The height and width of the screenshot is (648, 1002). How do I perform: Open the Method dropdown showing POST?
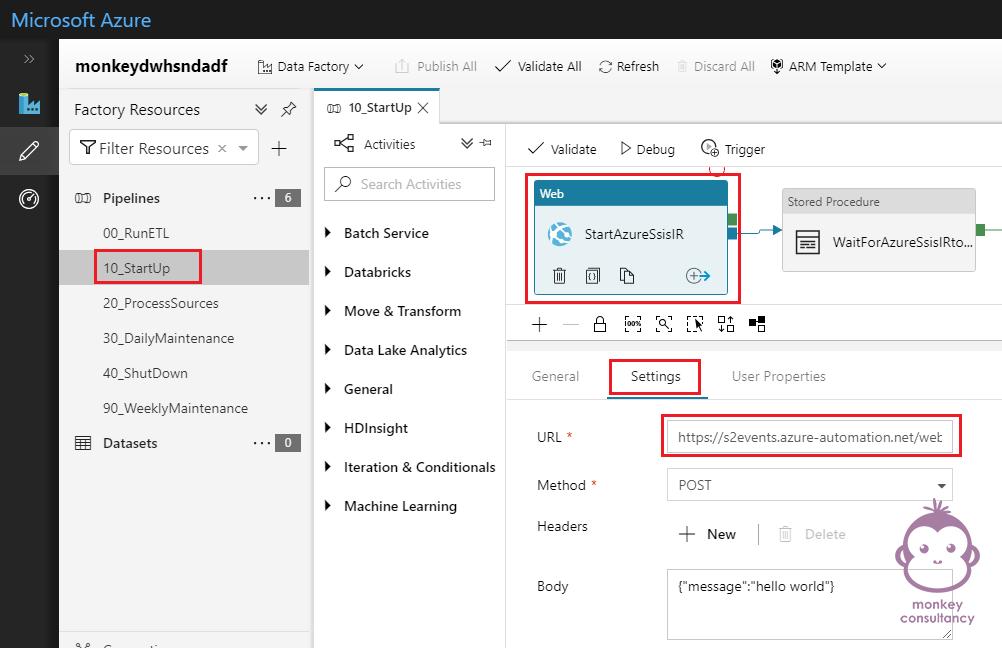[809, 485]
